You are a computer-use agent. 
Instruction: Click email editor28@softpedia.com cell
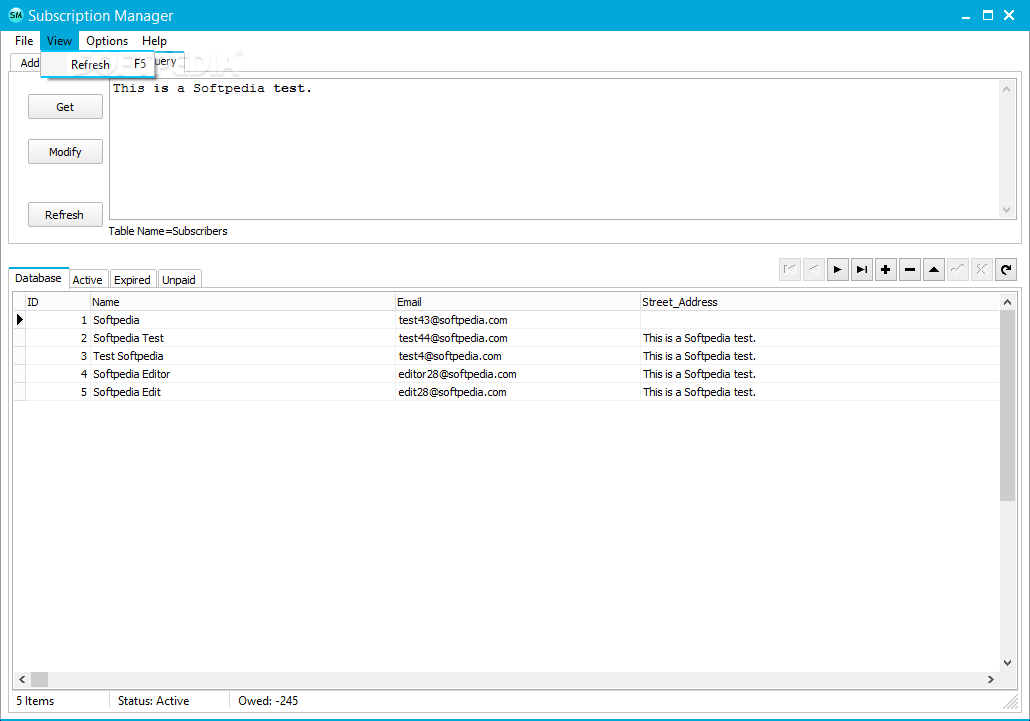point(518,374)
